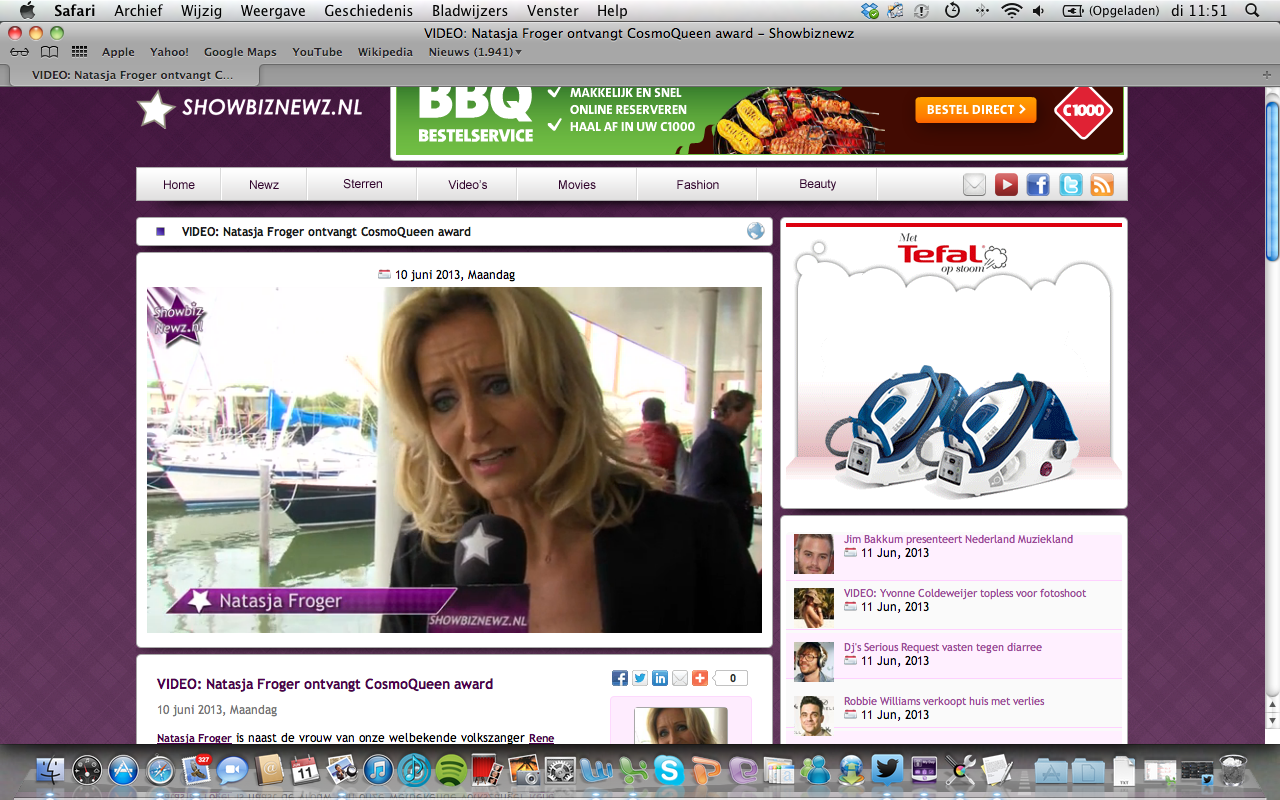Open the Google Maps bookmark
The image size is (1280, 800).
tap(240, 52)
